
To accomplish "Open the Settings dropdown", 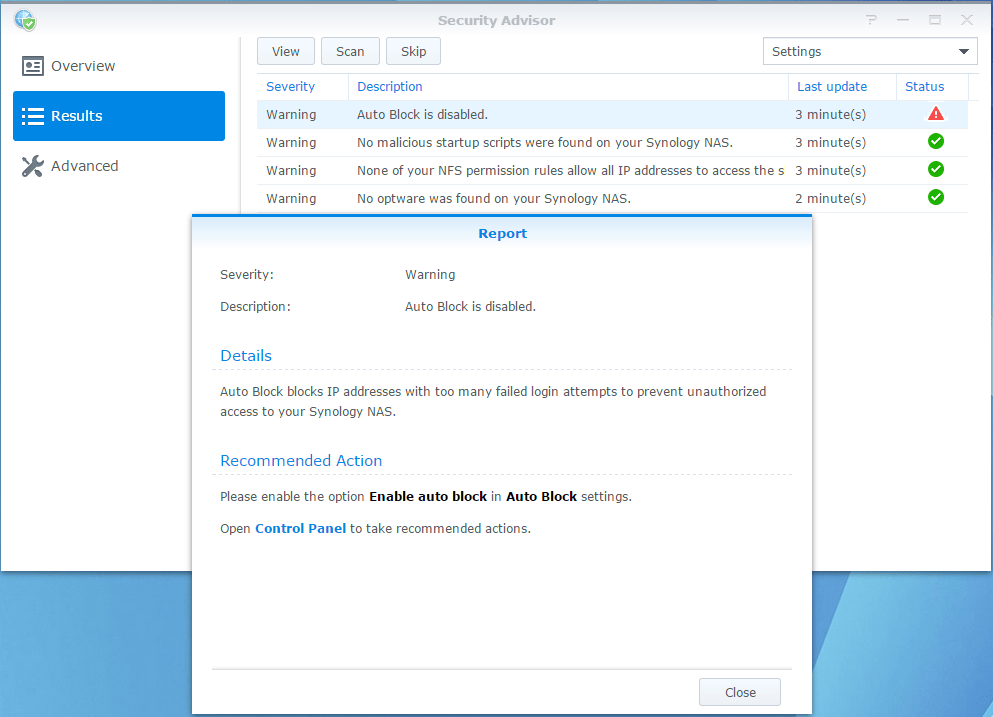I will [870, 51].
